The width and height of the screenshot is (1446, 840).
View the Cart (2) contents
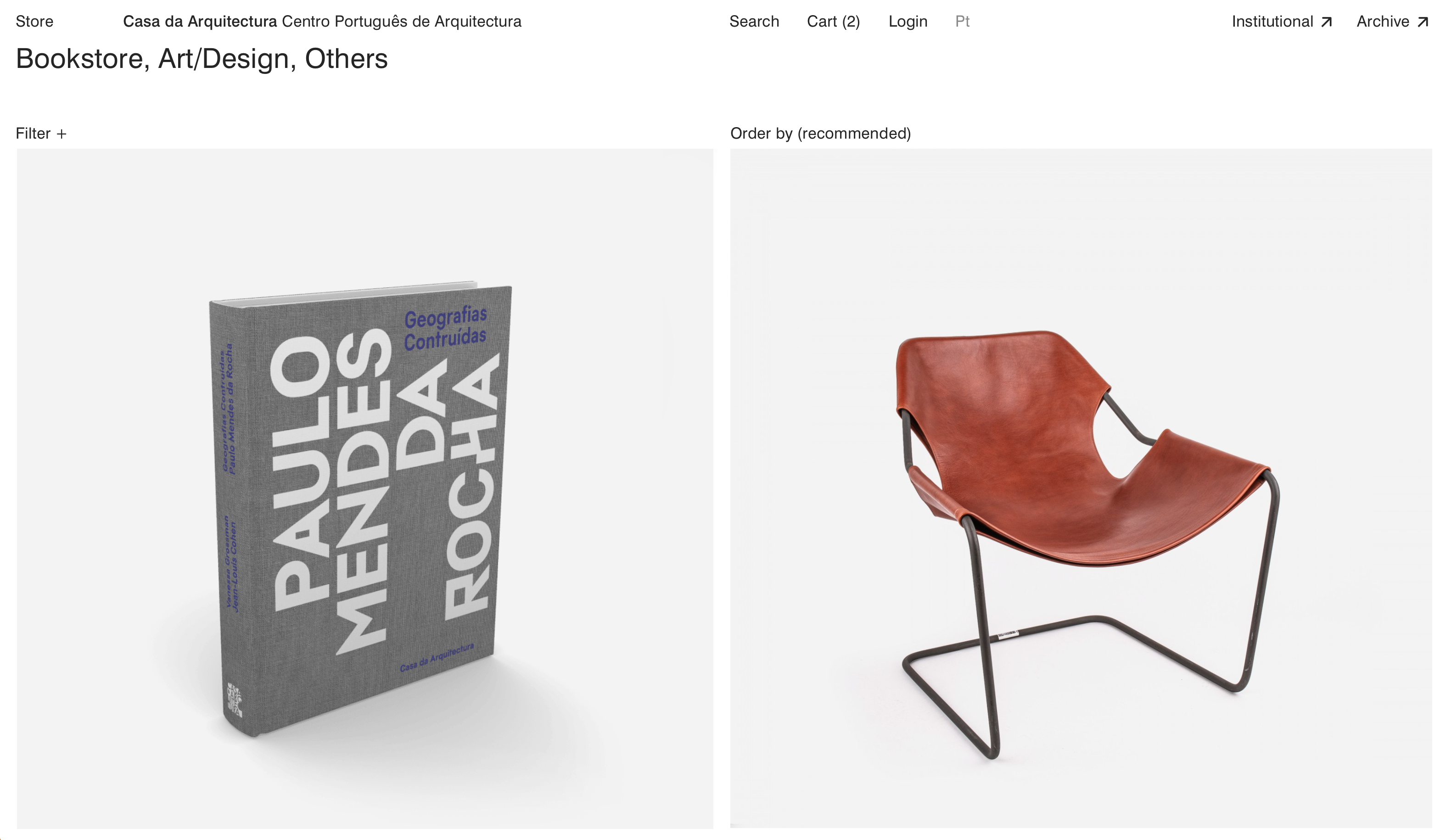click(x=833, y=22)
